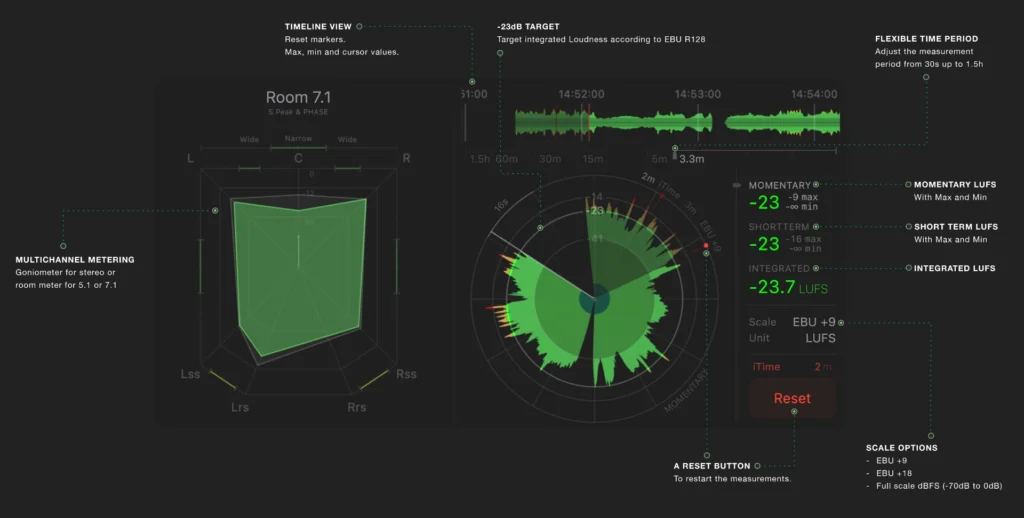Click the SHORTTERM heading
The image size is (1024, 518).
coord(778,227)
